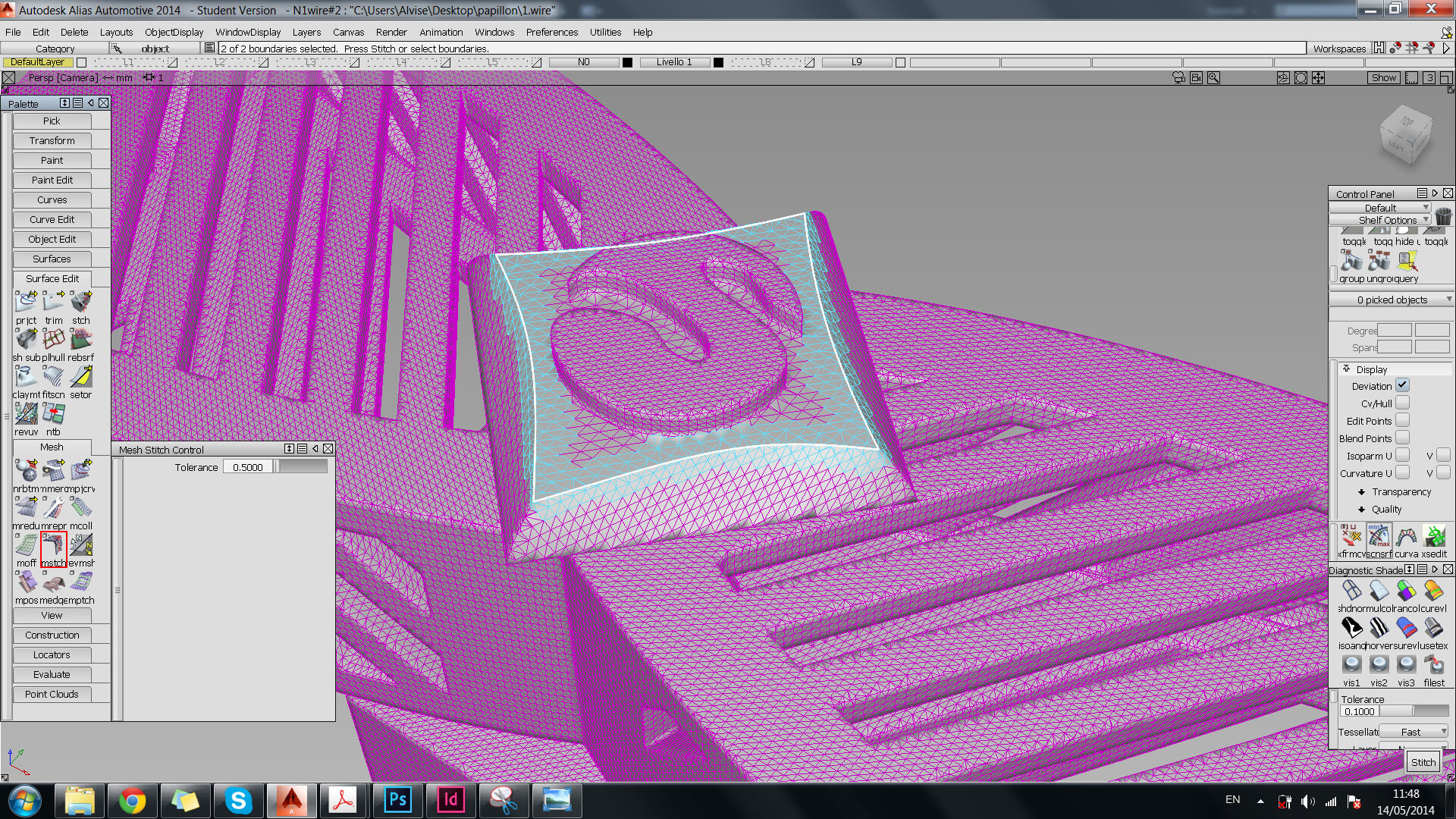Activate isoangle diagnostic shade icon
The height and width of the screenshot is (819, 1456).
(1351, 627)
